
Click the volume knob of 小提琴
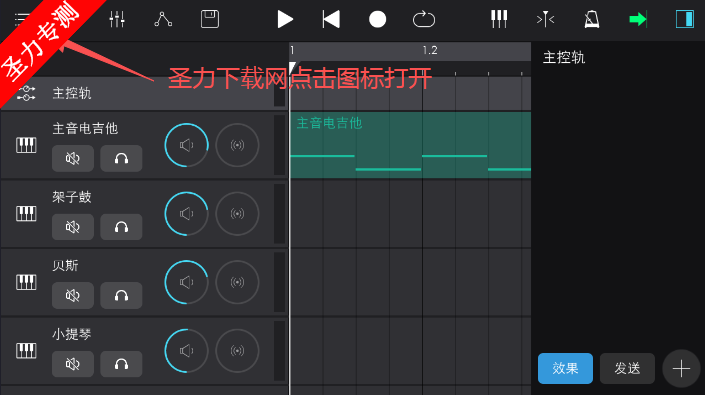click(186, 351)
